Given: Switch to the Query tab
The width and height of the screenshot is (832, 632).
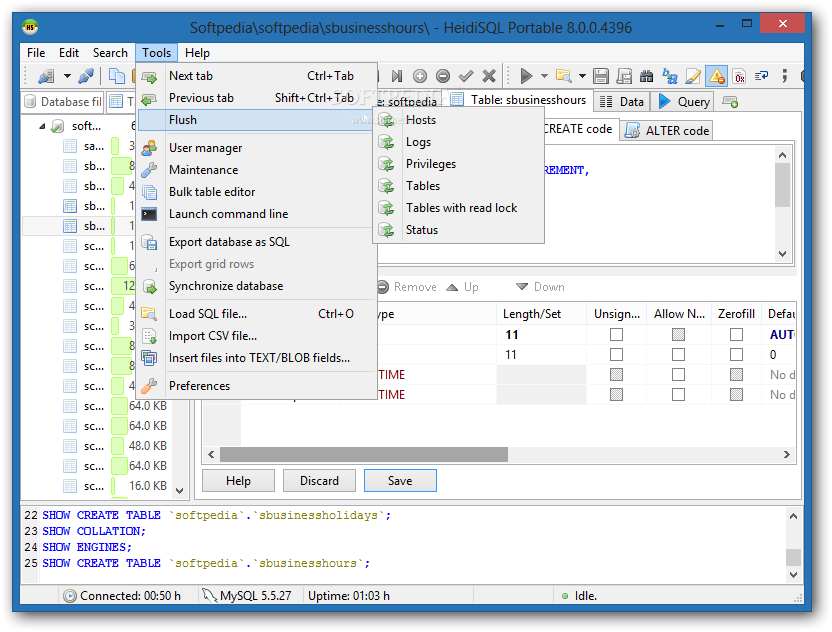Looking at the screenshot, I should (x=685, y=102).
